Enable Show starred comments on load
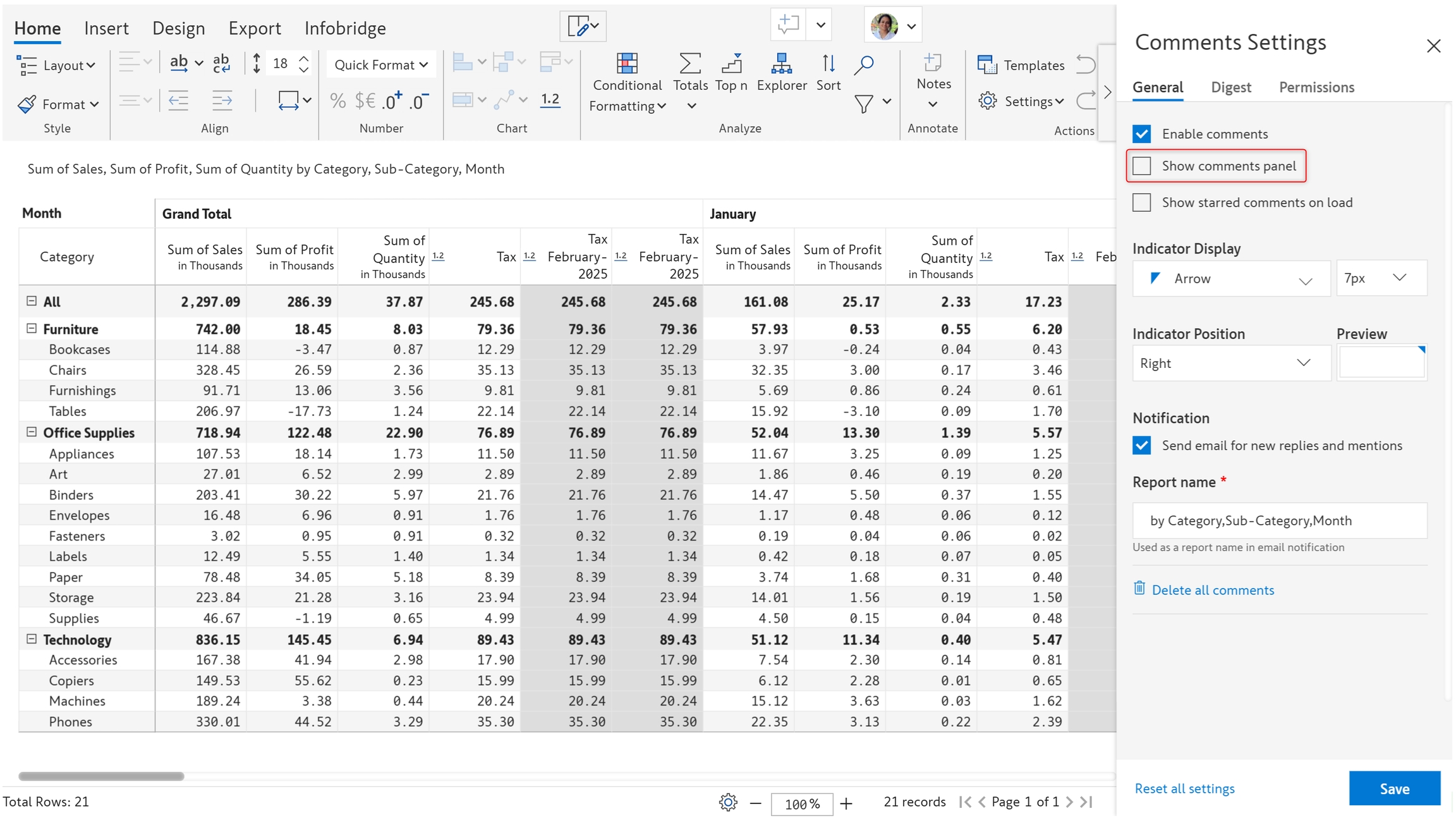 click(1141, 203)
